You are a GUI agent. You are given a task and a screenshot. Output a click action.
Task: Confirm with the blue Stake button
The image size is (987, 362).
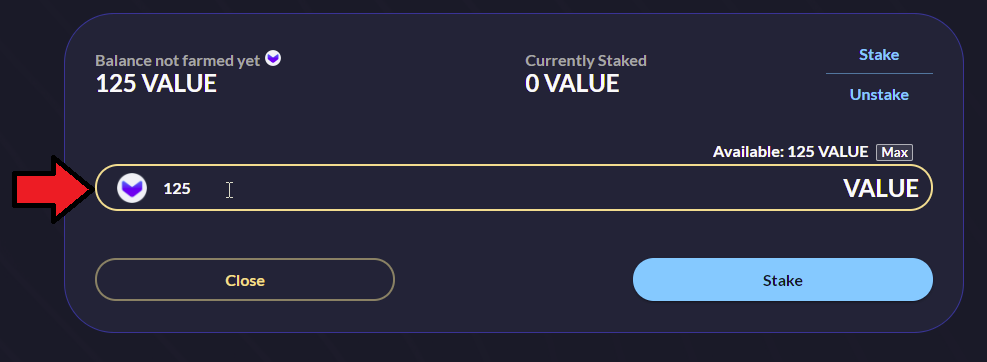(782, 280)
